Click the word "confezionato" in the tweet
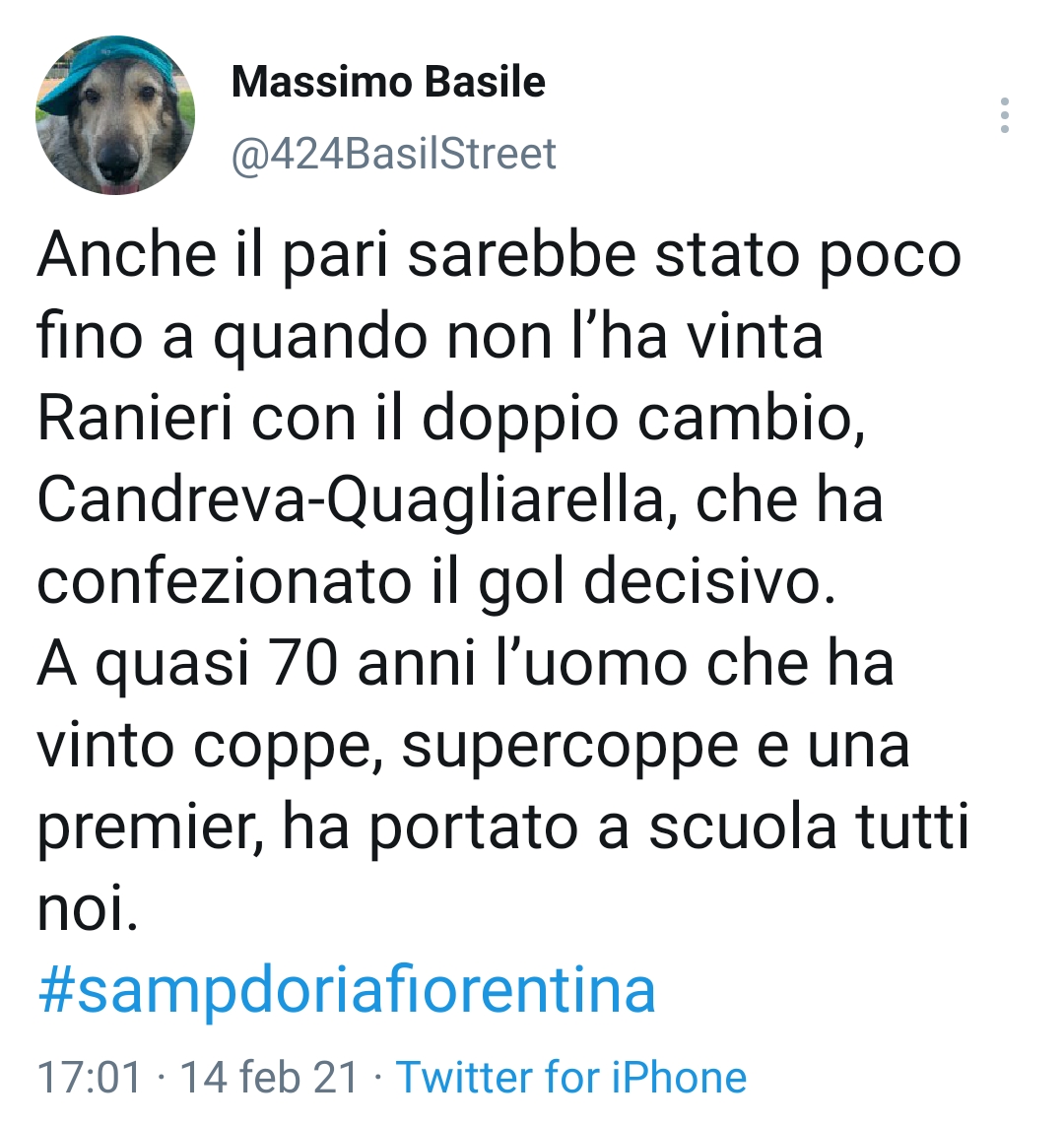1064x1124 pixels. (223, 582)
